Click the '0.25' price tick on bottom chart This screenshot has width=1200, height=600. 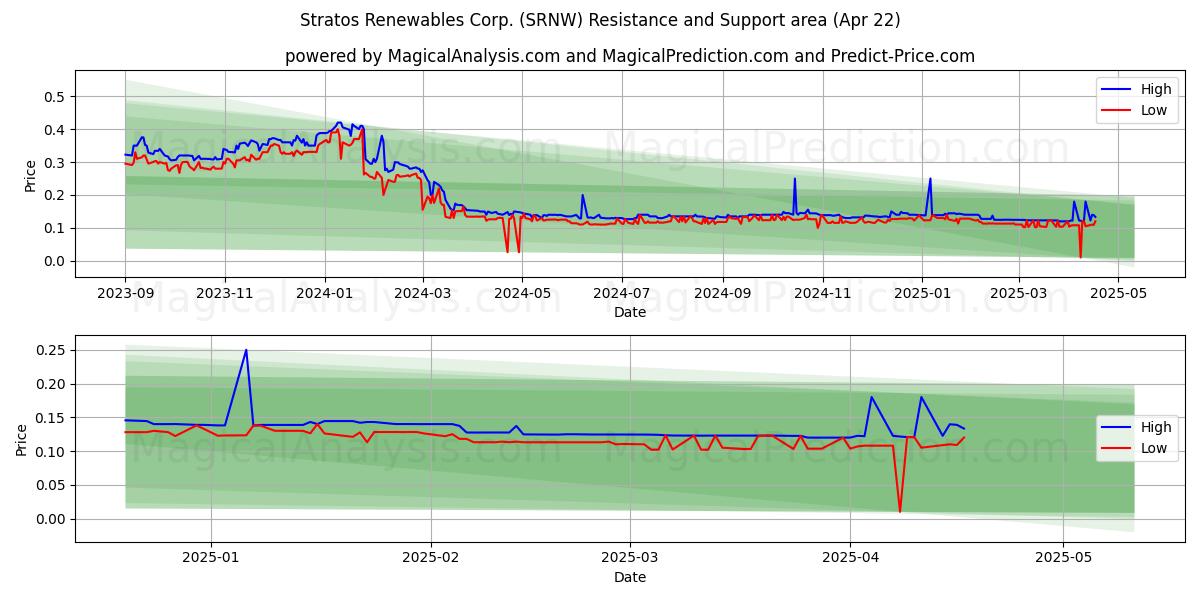pyautogui.click(x=51, y=351)
